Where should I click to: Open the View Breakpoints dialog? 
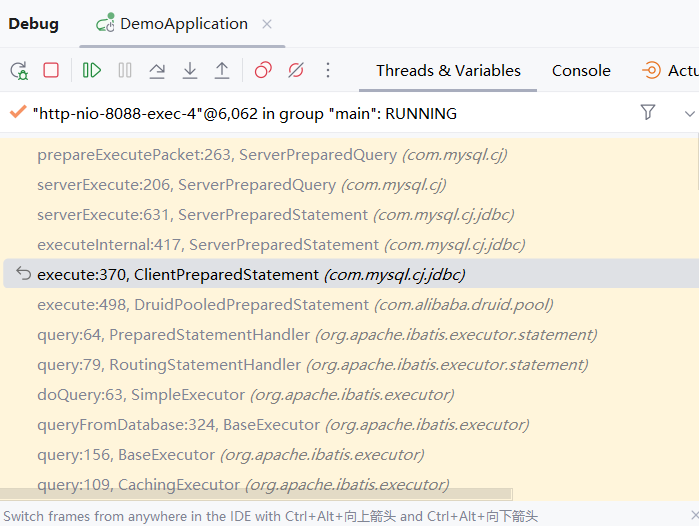[263, 70]
